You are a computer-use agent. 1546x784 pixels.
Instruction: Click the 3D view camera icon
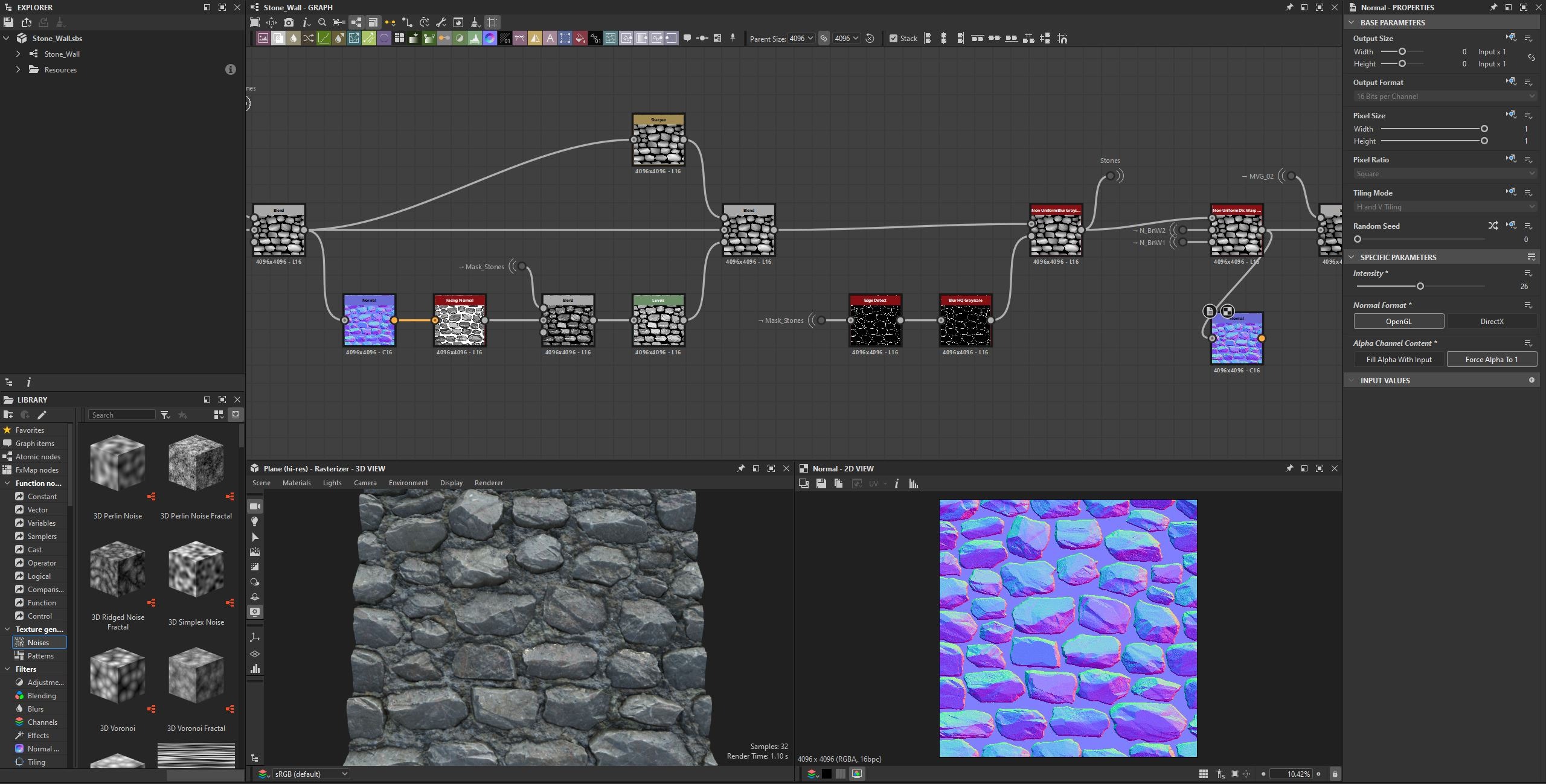click(255, 506)
